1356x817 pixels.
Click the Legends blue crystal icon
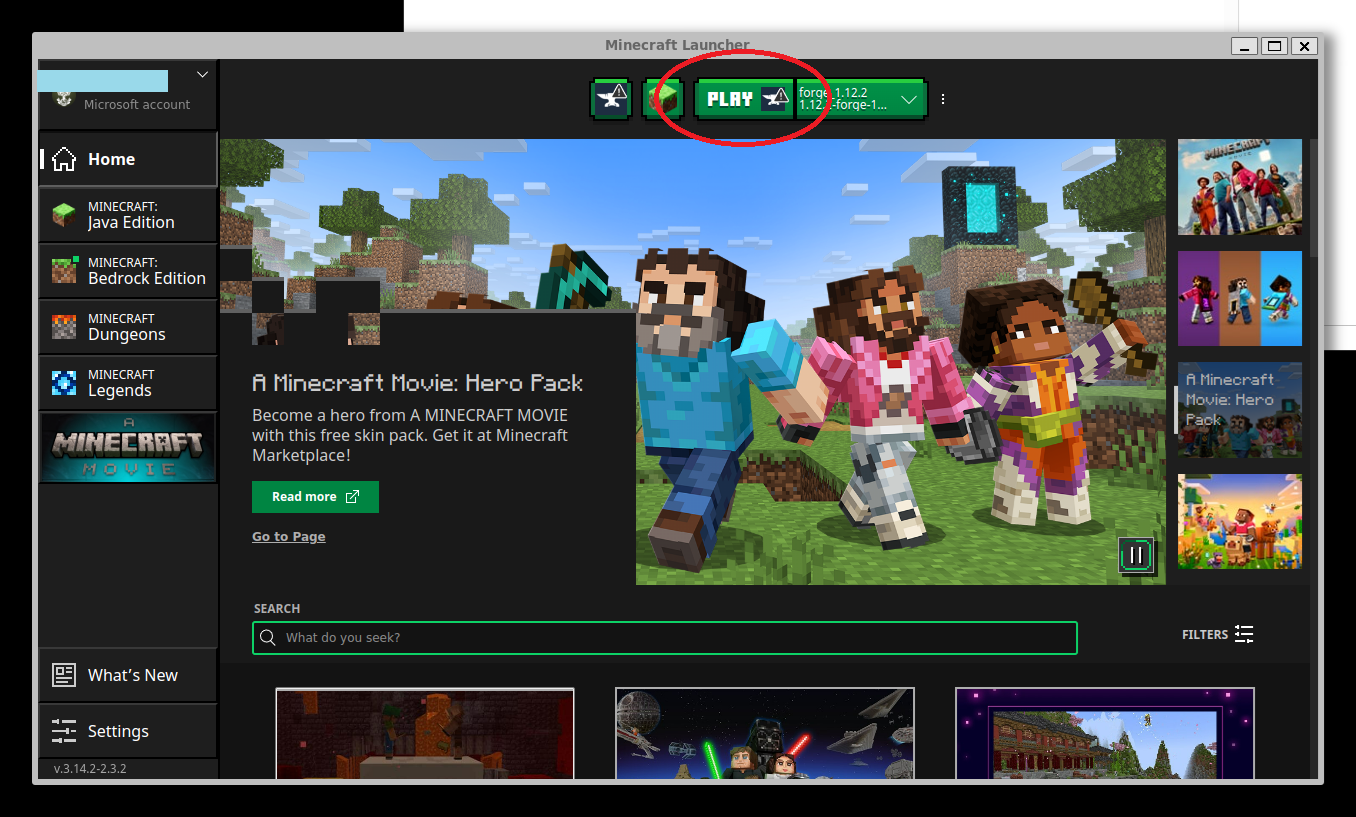tap(64, 383)
